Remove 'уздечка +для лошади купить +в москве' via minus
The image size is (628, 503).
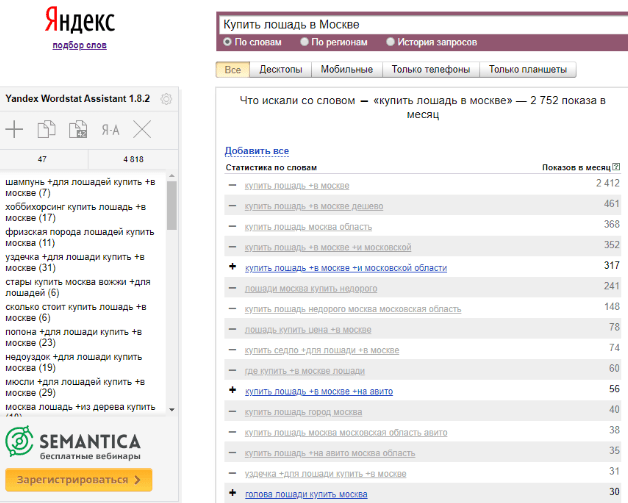pos(232,473)
